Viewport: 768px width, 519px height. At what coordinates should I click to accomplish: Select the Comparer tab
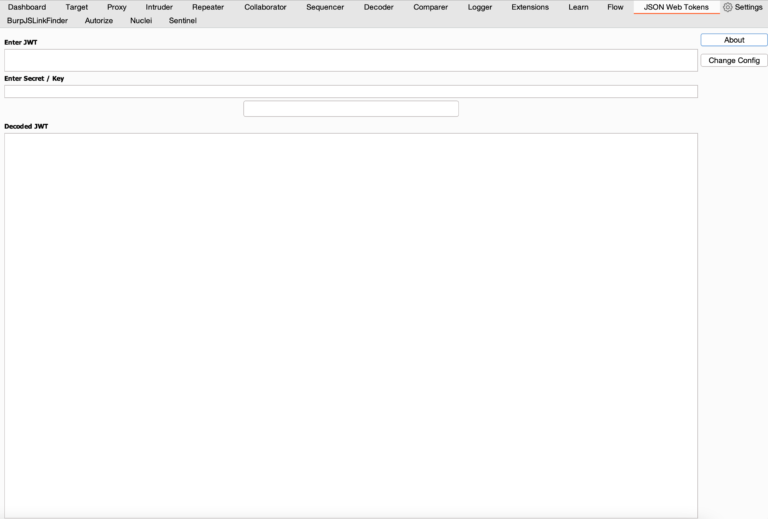(x=431, y=7)
